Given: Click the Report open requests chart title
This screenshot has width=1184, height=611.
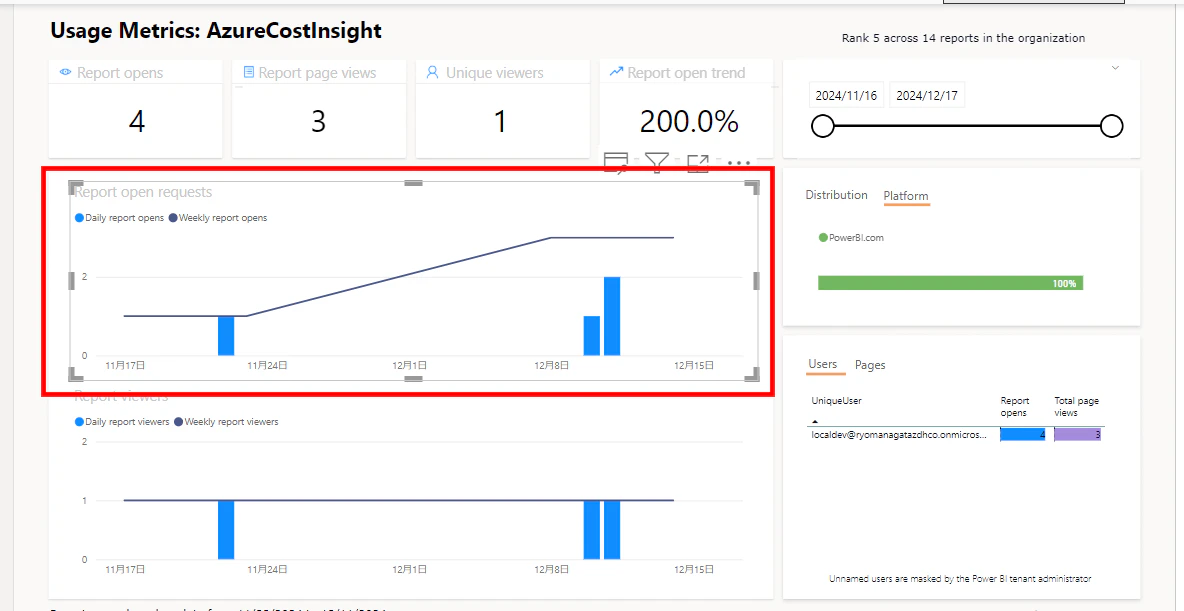Looking at the screenshot, I should click(x=143, y=192).
